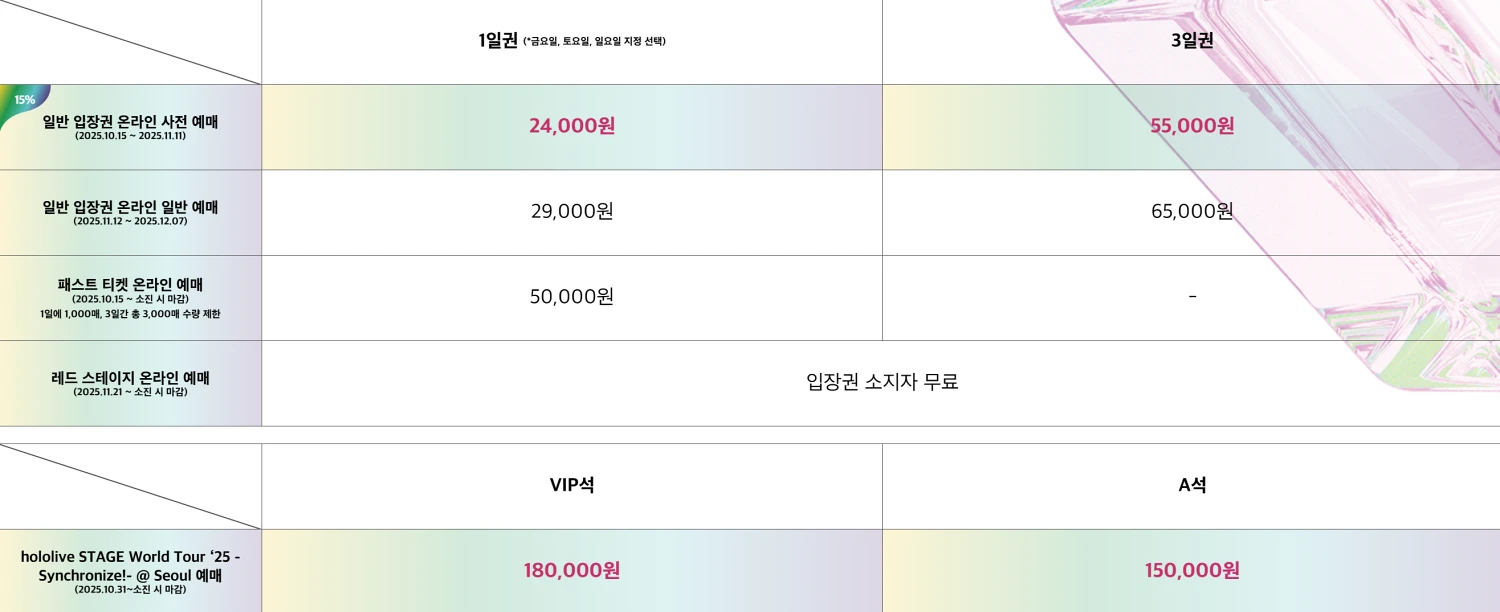Select the 65,000원 general three-day price

point(1192,211)
